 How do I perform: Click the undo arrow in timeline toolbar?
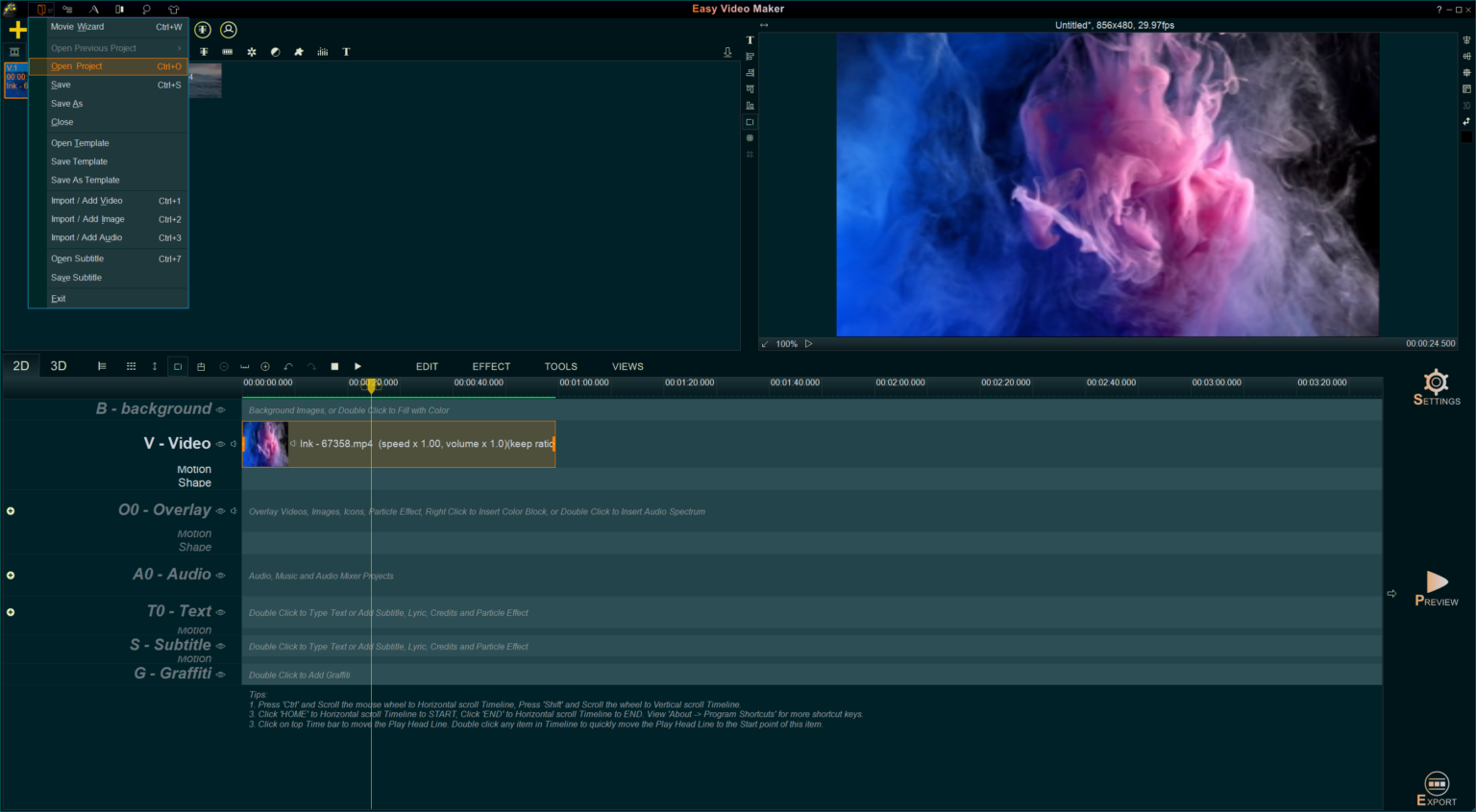pos(288,366)
